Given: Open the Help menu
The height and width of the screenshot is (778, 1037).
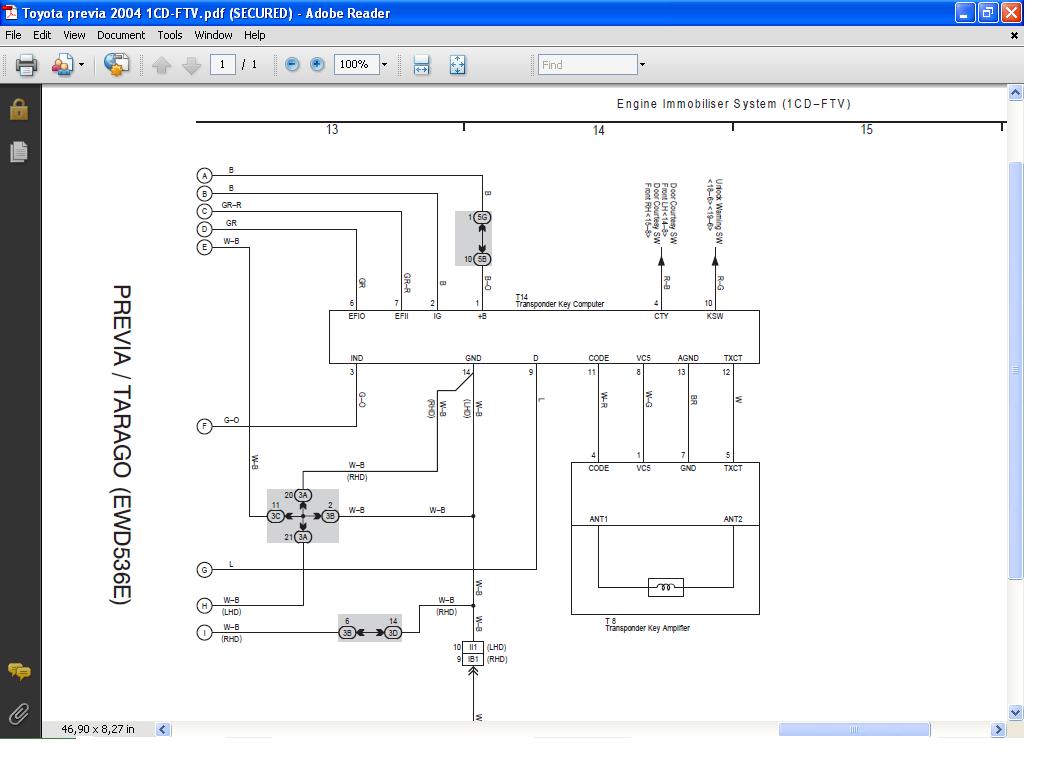Looking at the screenshot, I should (255, 35).
